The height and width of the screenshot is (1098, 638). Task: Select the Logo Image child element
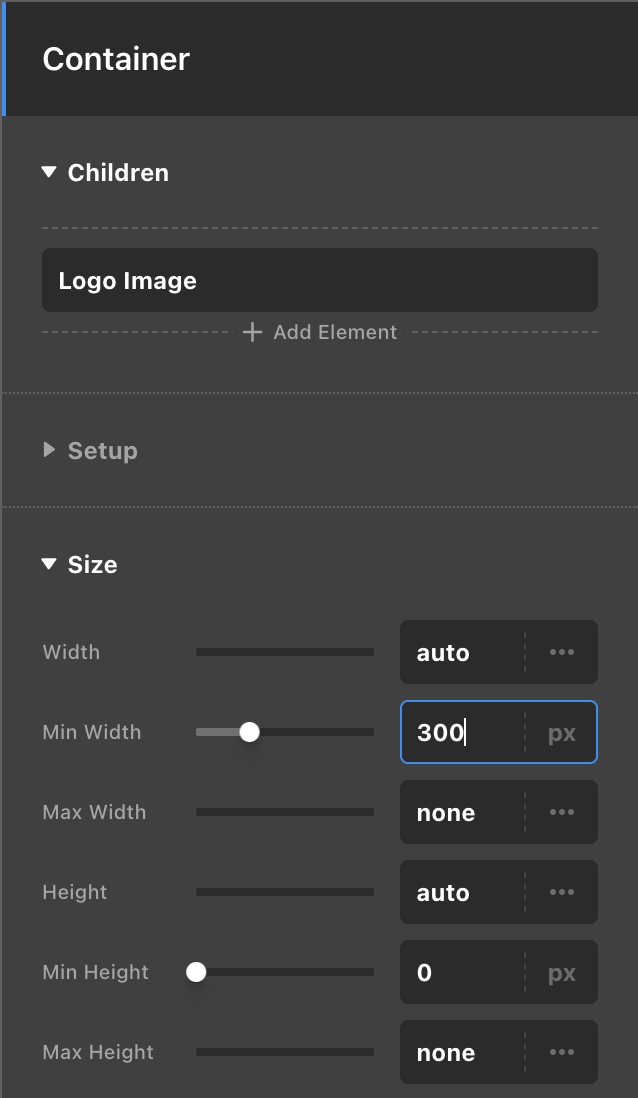(319, 280)
